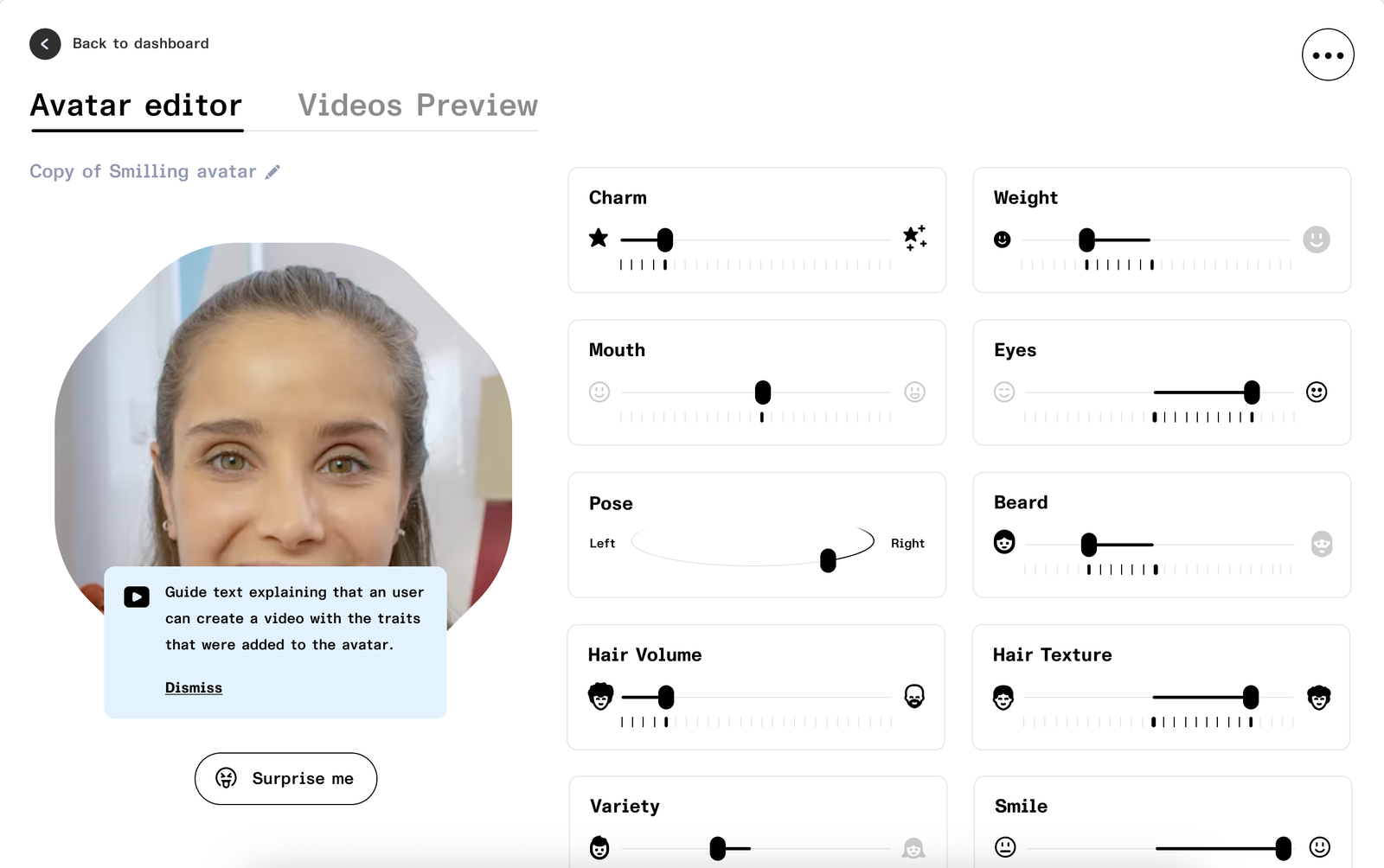Image resolution: width=1384 pixels, height=868 pixels.
Task: Click the smiling face icon under Smile
Action: (x=1320, y=847)
